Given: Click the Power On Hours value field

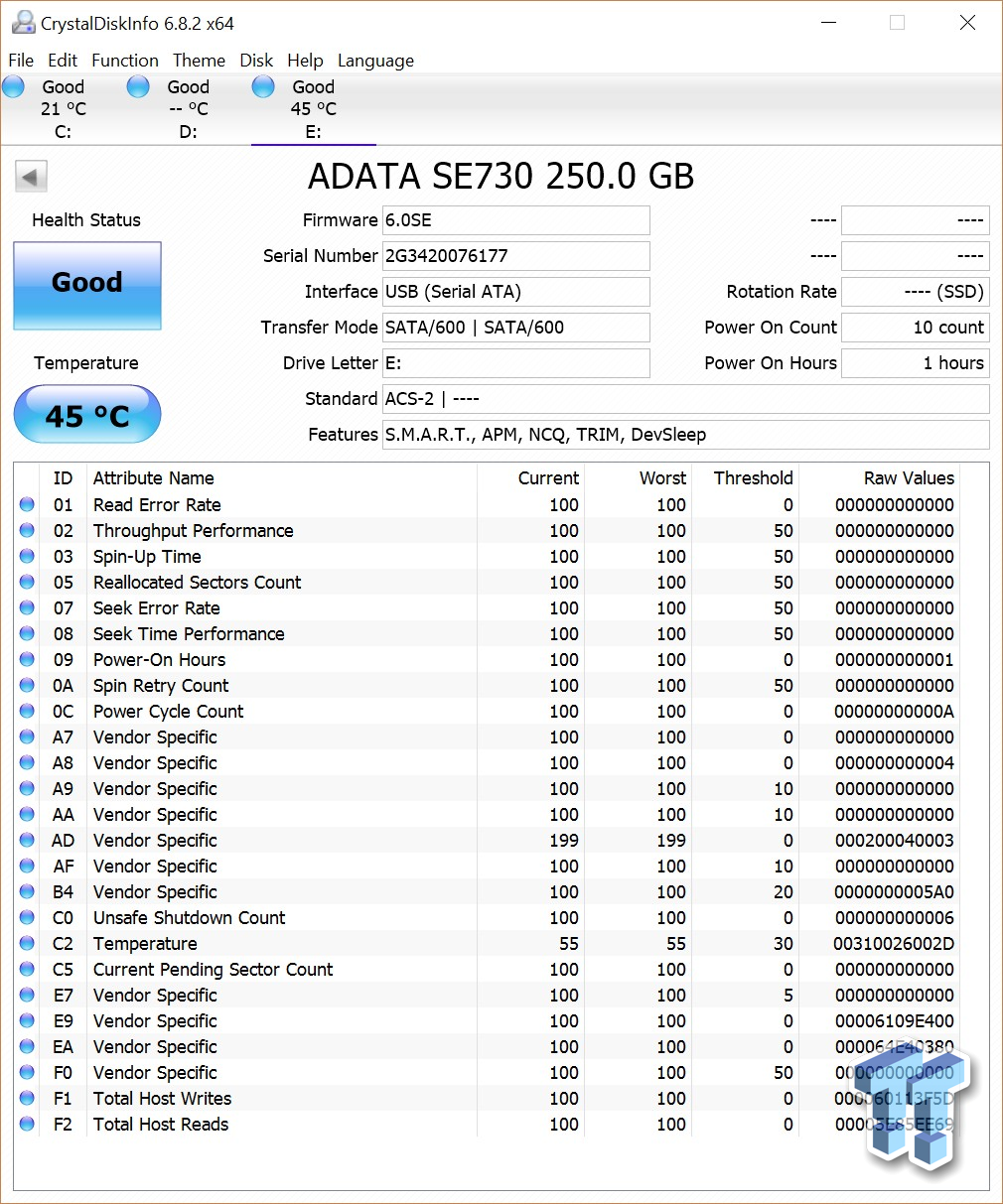Looking at the screenshot, I should [x=916, y=363].
